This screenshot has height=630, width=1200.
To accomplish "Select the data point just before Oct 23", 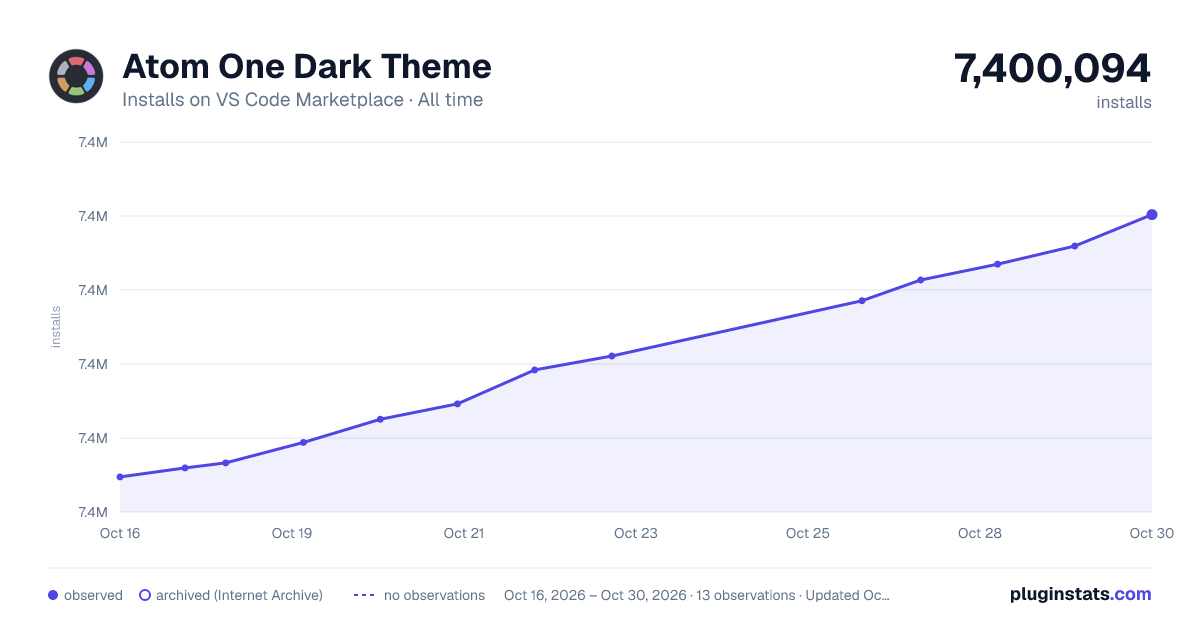I will point(611,356).
